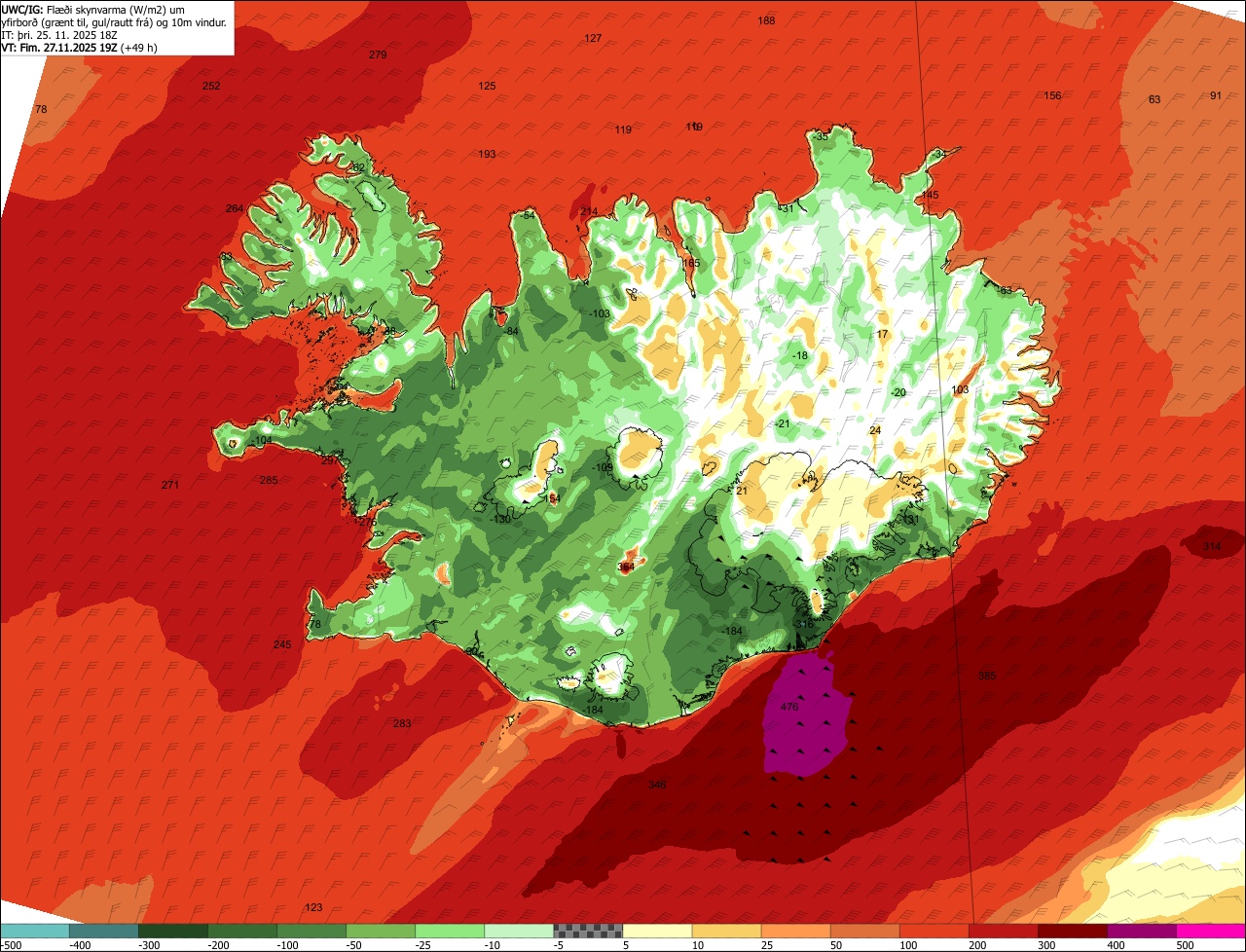
Task: Click the legend label '-300'
Action: [148, 945]
